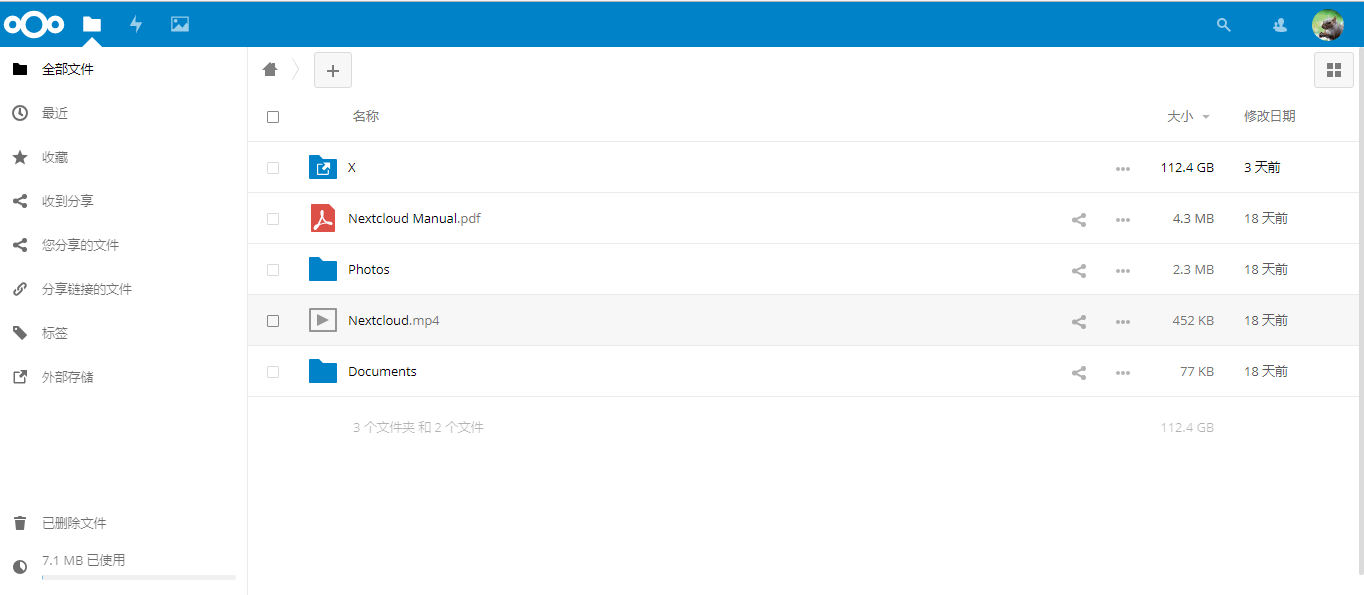Share the Nextcloud Manual.pdf file

pos(1079,219)
